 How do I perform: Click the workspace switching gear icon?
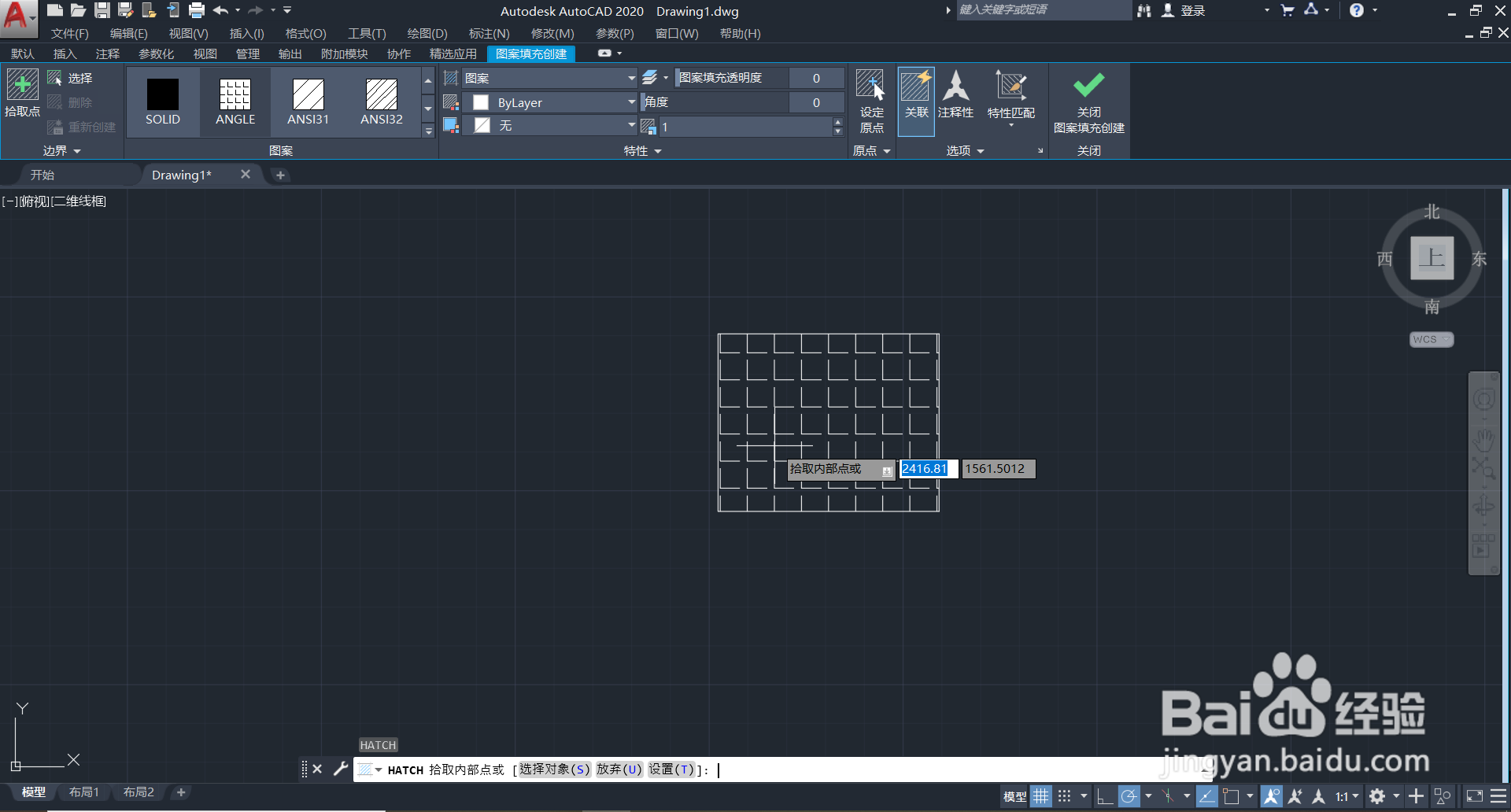pyautogui.click(x=1376, y=796)
